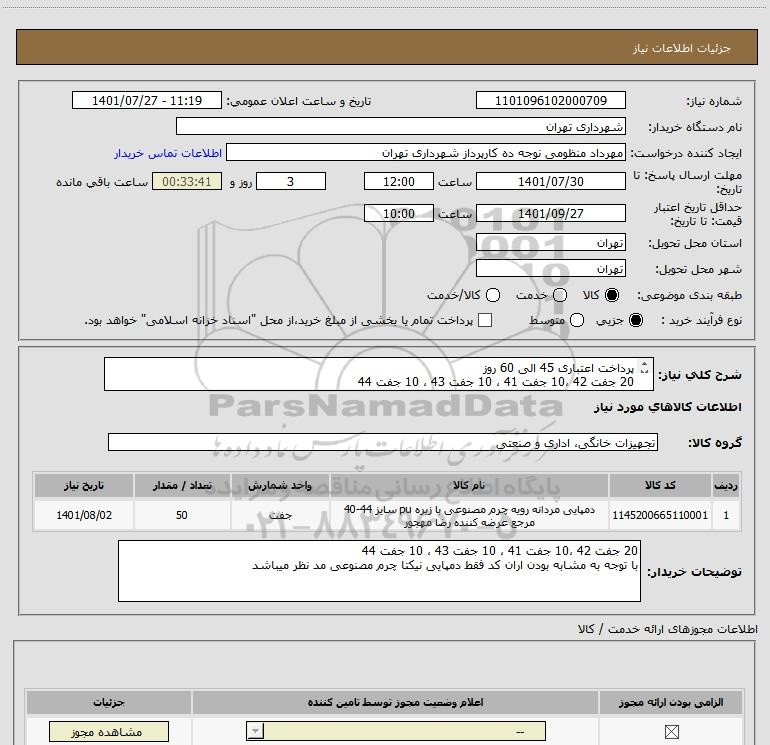The height and width of the screenshot is (745, 770).
Task: Click the response deadline time 12:00
Action: click(399, 182)
